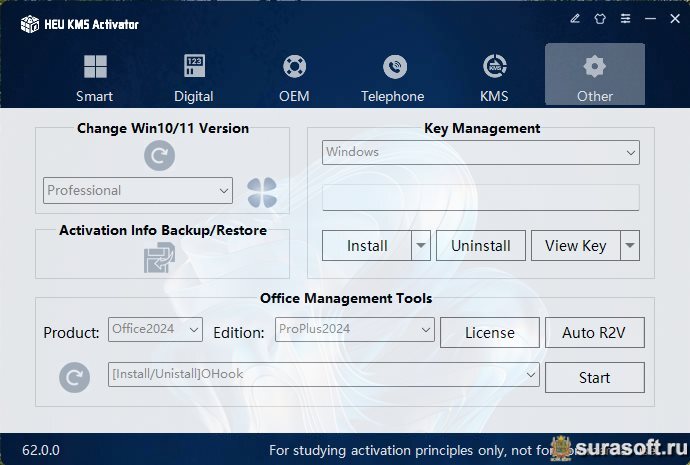Click the four-leaf clover icon
This screenshot has width=690, height=465.
[262, 192]
